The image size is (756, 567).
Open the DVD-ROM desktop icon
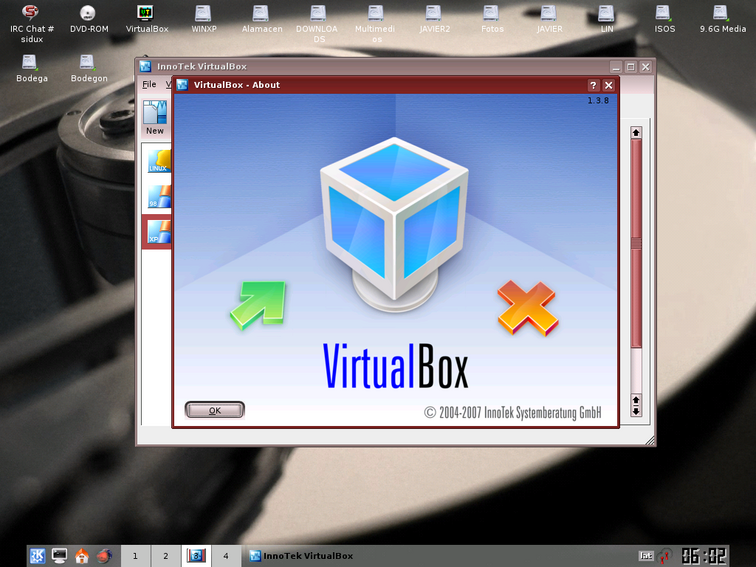coord(89,19)
